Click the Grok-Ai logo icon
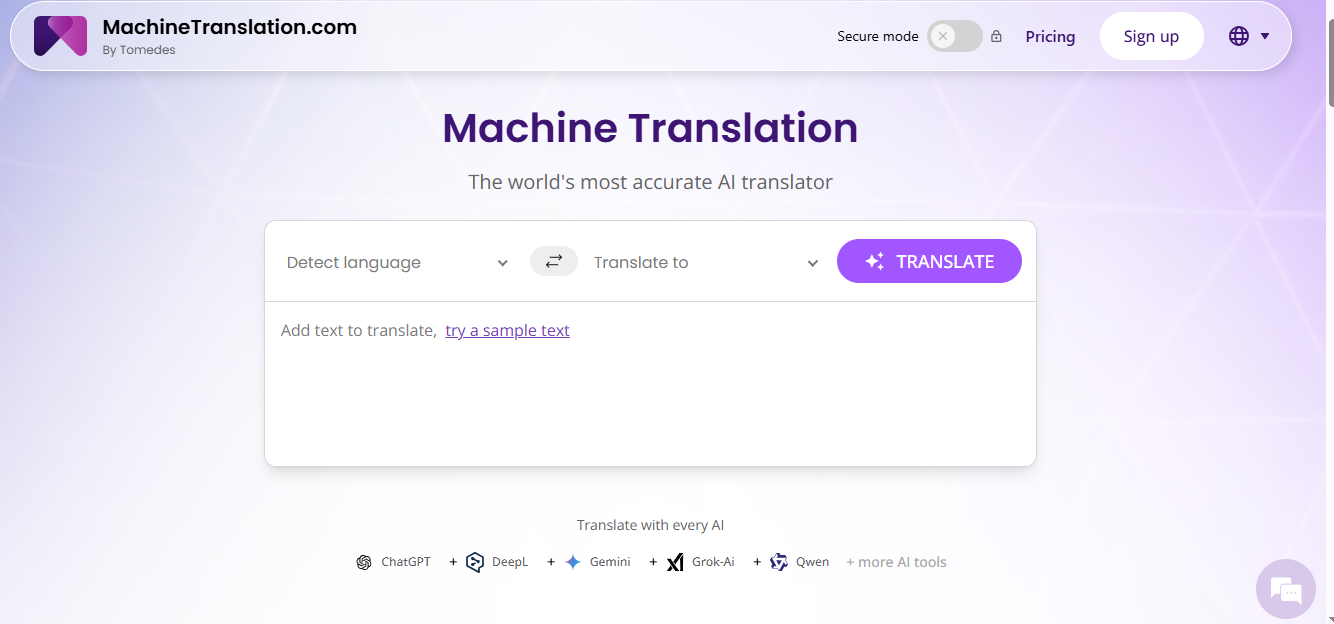The height and width of the screenshot is (624, 1334). (675, 562)
